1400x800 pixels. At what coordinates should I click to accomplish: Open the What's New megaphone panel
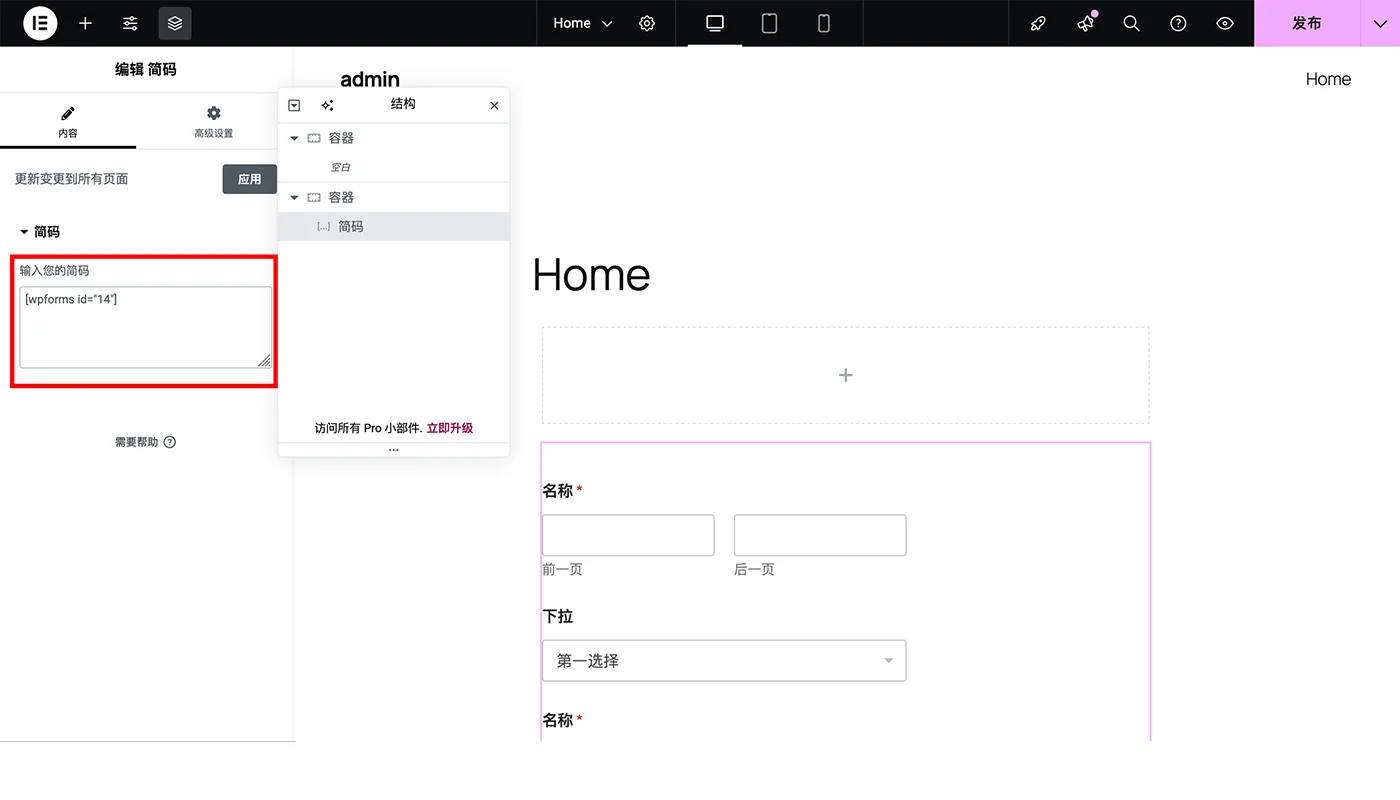pos(1085,22)
